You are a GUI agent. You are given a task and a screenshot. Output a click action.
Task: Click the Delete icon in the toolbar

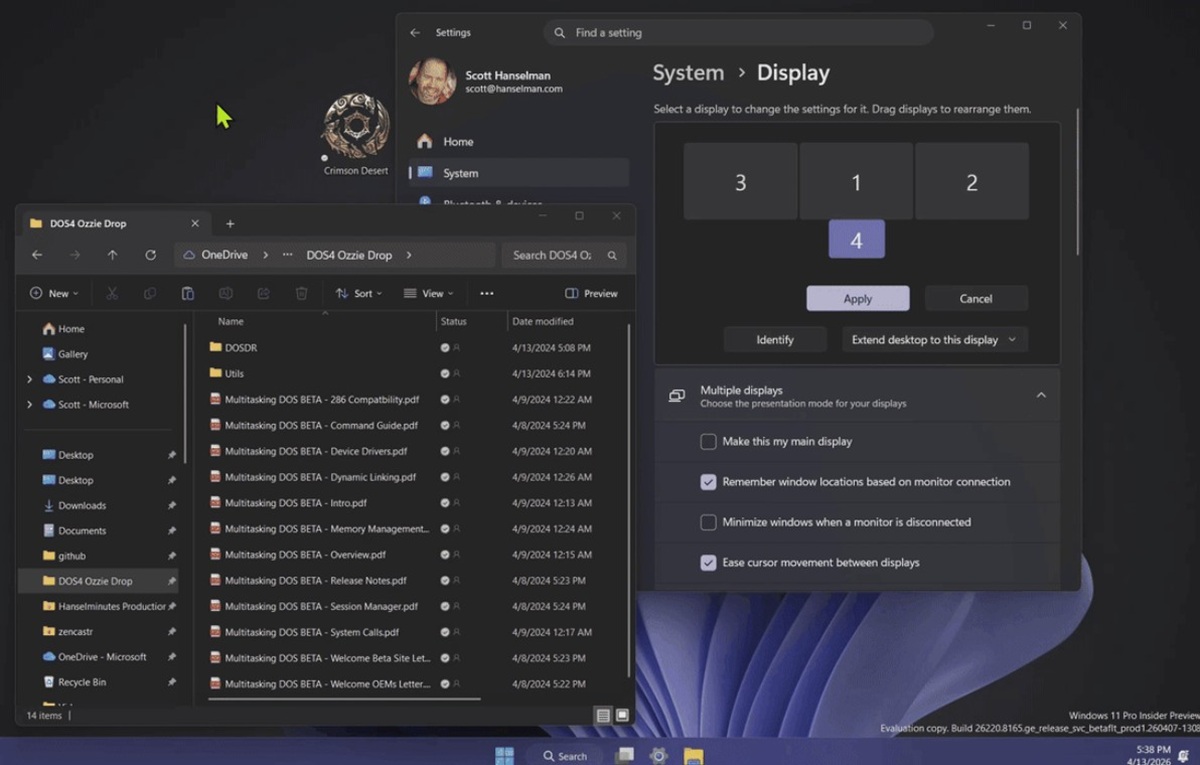pyautogui.click(x=300, y=293)
